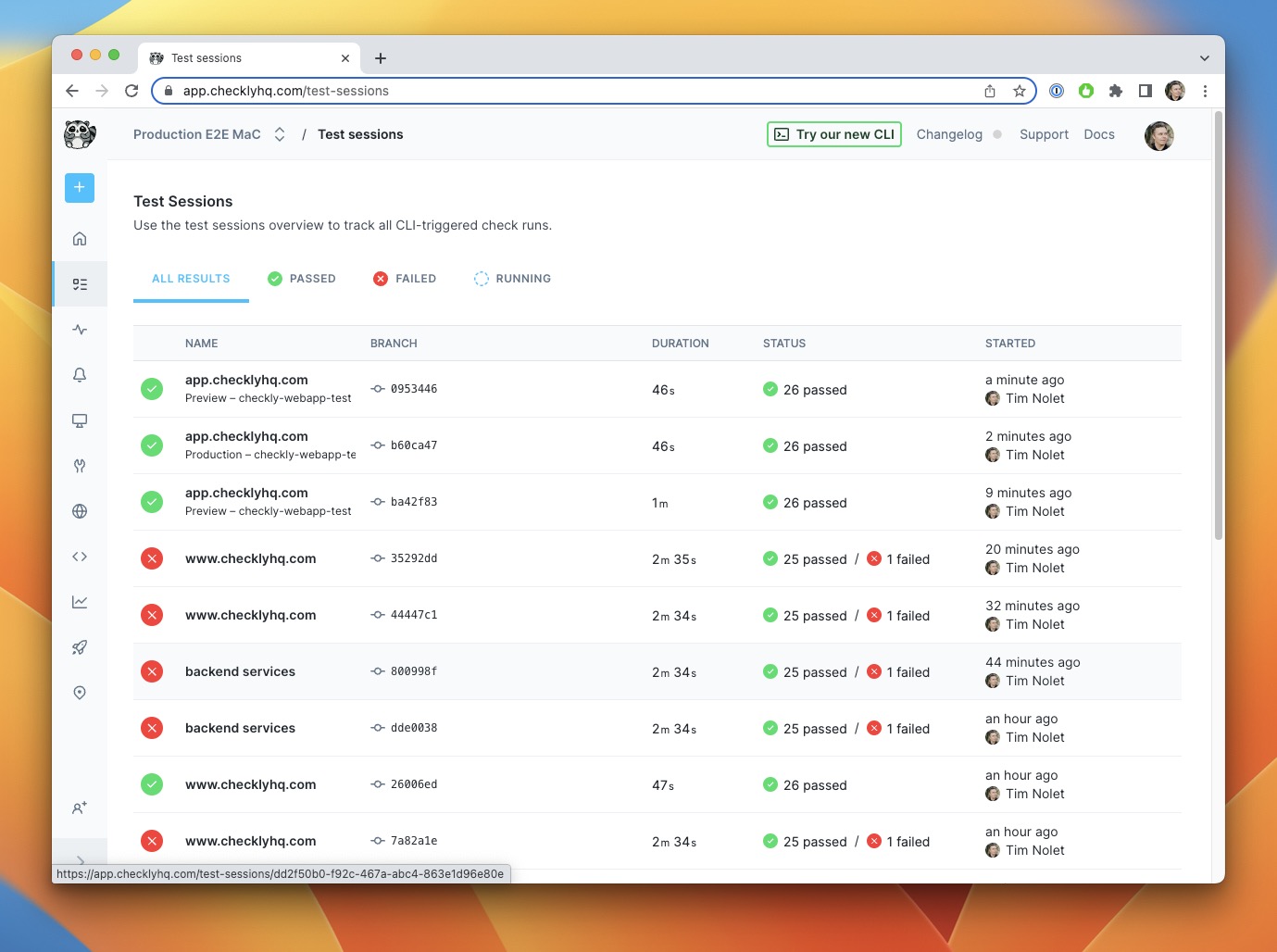Open the code snippets icon in sidebar
This screenshot has width=1277, height=952.
pos(80,557)
